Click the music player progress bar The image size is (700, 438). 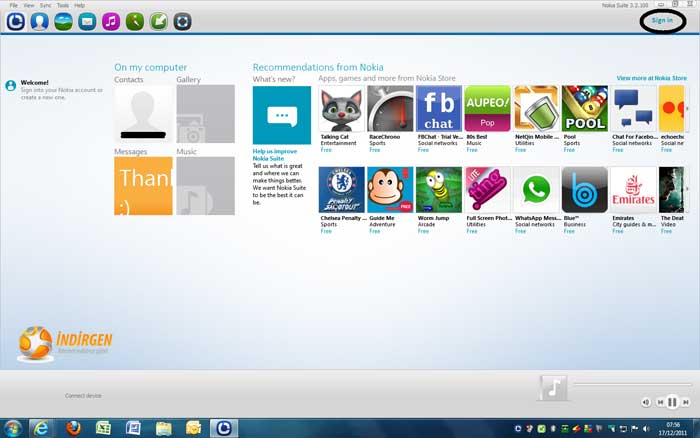633,384
